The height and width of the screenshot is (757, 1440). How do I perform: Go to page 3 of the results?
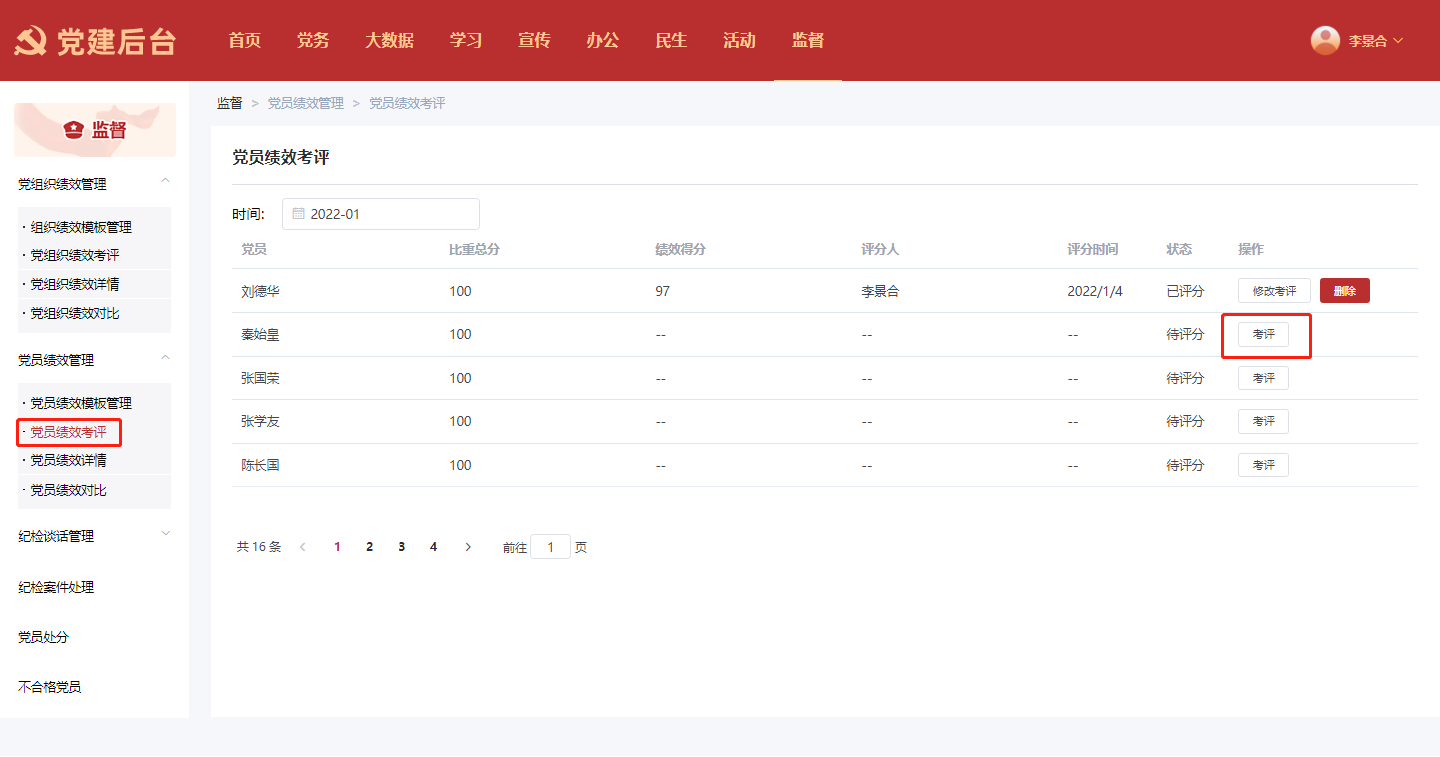click(401, 547)
